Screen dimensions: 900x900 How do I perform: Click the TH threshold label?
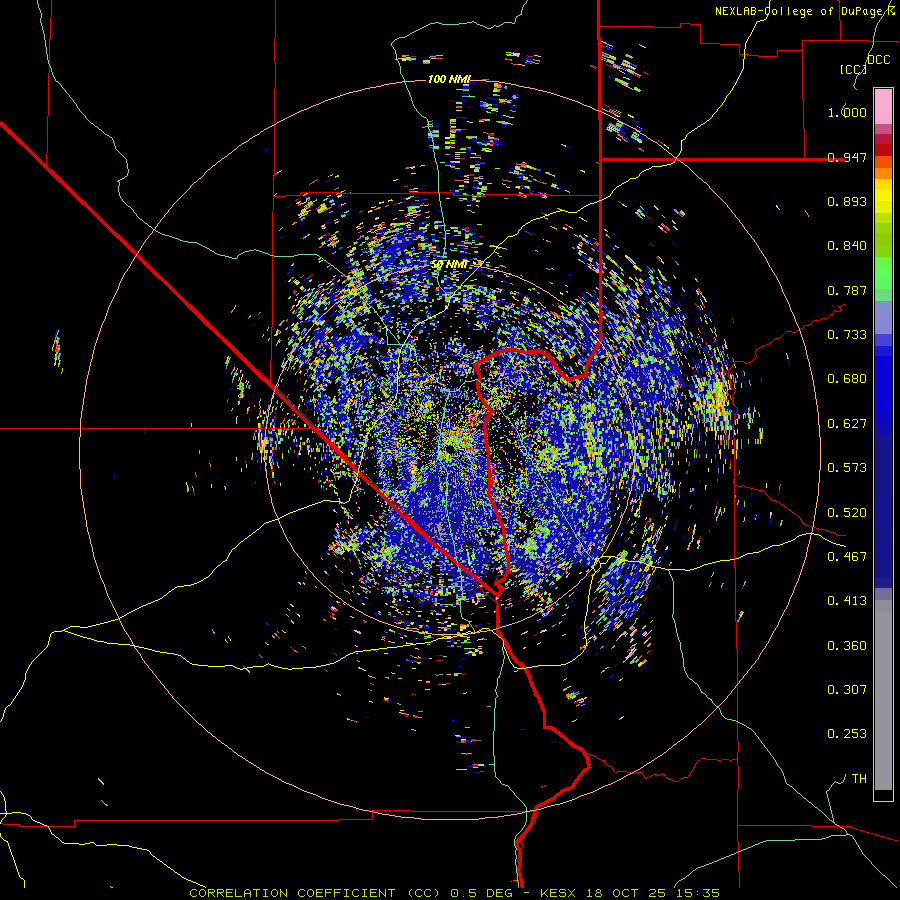pyautogui.click(x=859, y=779)
